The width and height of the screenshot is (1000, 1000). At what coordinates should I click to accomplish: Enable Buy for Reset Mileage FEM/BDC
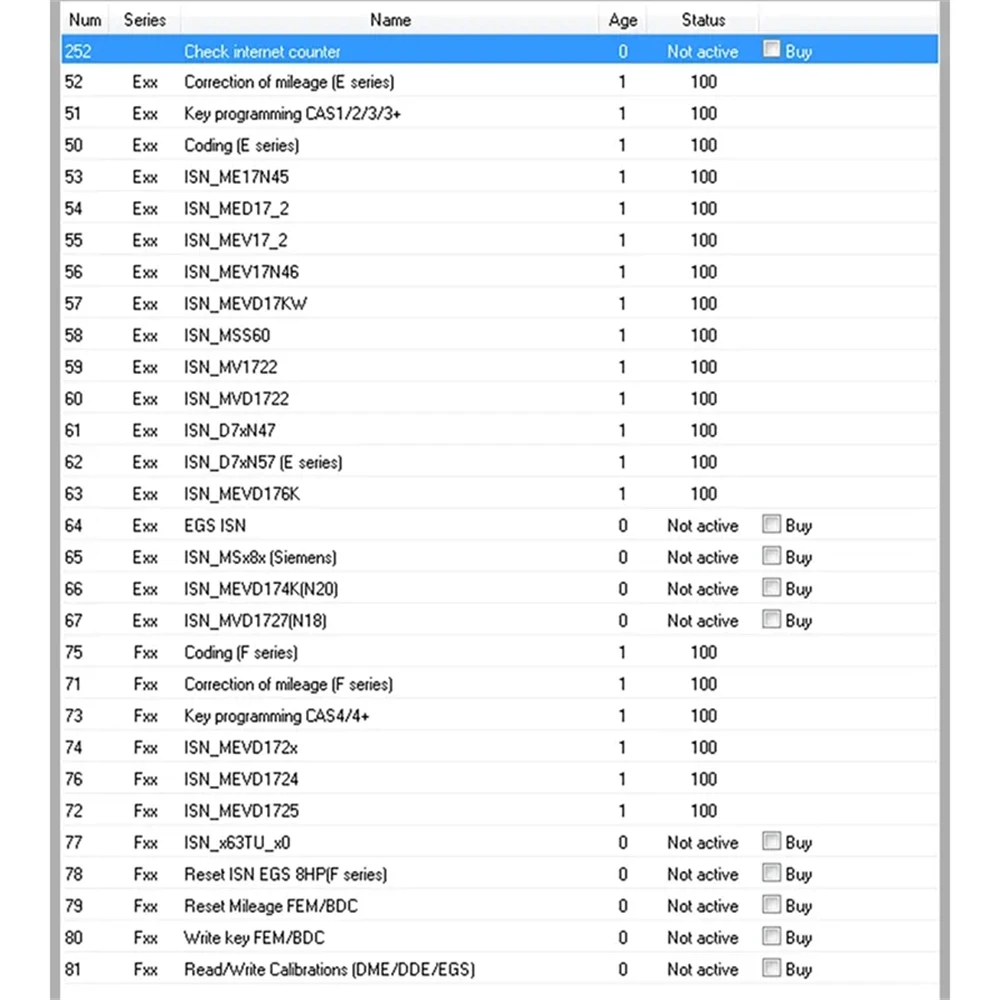(x=771, y=904)
